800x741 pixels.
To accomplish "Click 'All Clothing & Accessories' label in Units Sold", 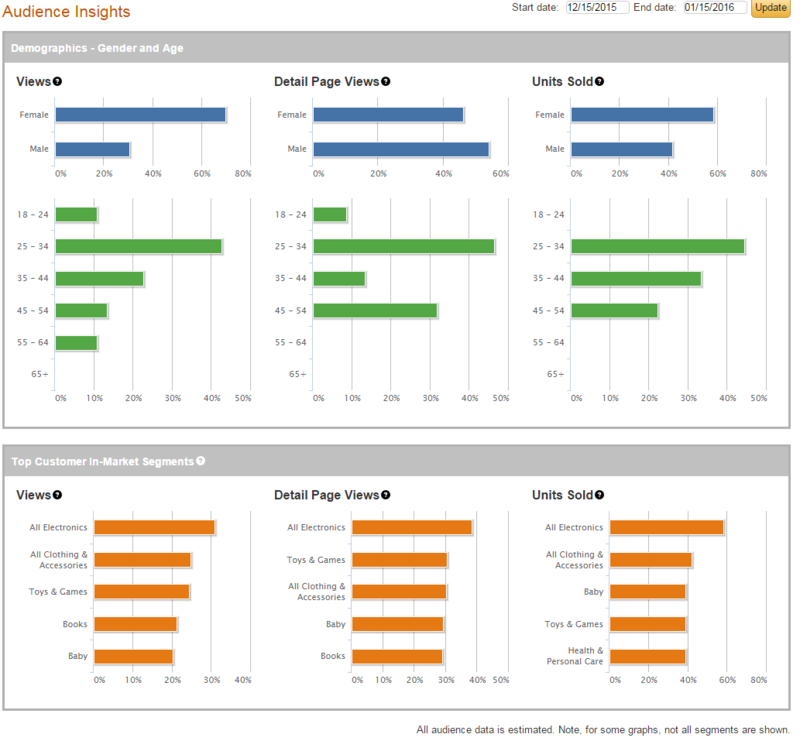I will tap(574, 560).
